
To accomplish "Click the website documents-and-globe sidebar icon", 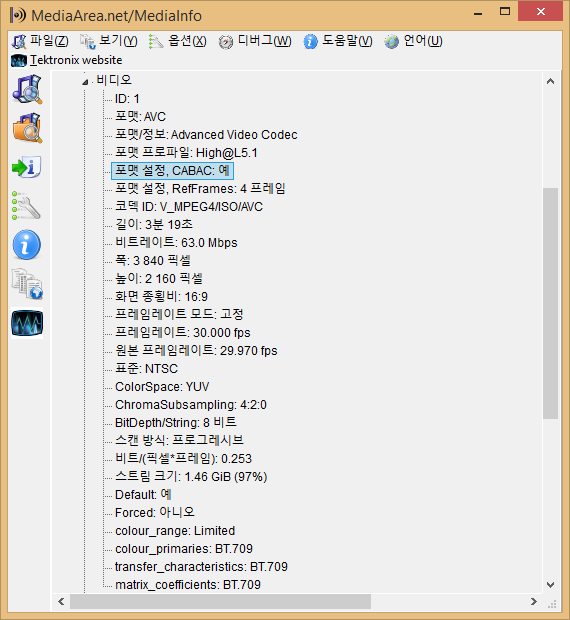I will 27,284.
